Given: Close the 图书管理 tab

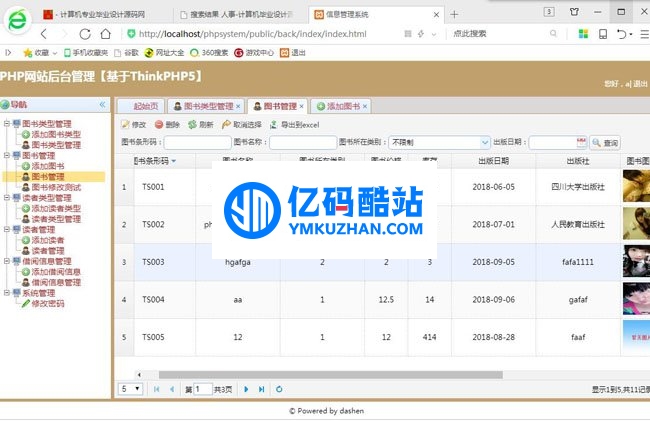Looking at the screenshot, I should click(301, 106).
